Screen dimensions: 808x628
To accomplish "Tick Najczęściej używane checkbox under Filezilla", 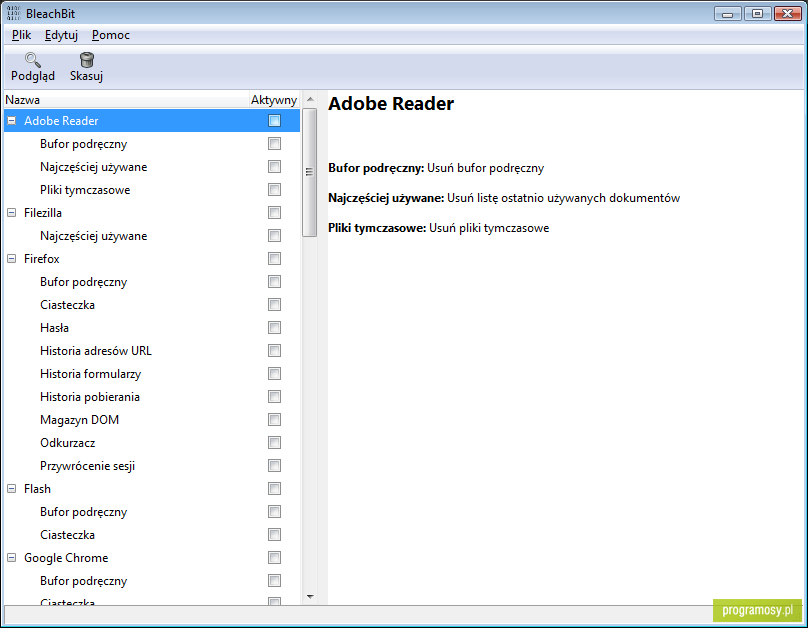I will click(x=275, y=236).
